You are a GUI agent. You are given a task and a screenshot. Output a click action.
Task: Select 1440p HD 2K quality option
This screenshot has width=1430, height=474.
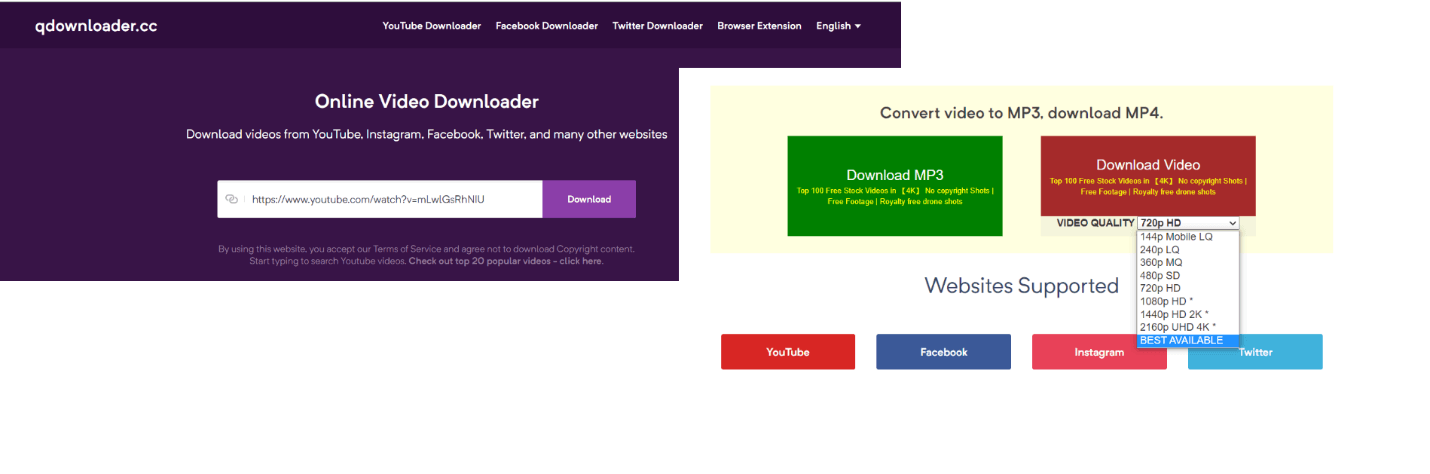click(x=1188, y=314)
